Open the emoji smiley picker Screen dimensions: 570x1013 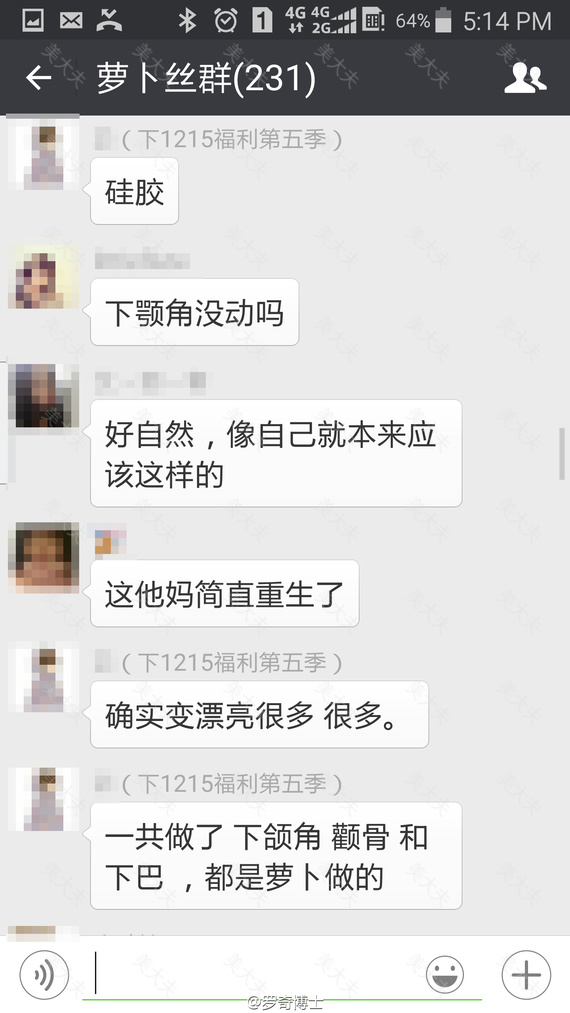pyautogui.click(x=445, y=974)
